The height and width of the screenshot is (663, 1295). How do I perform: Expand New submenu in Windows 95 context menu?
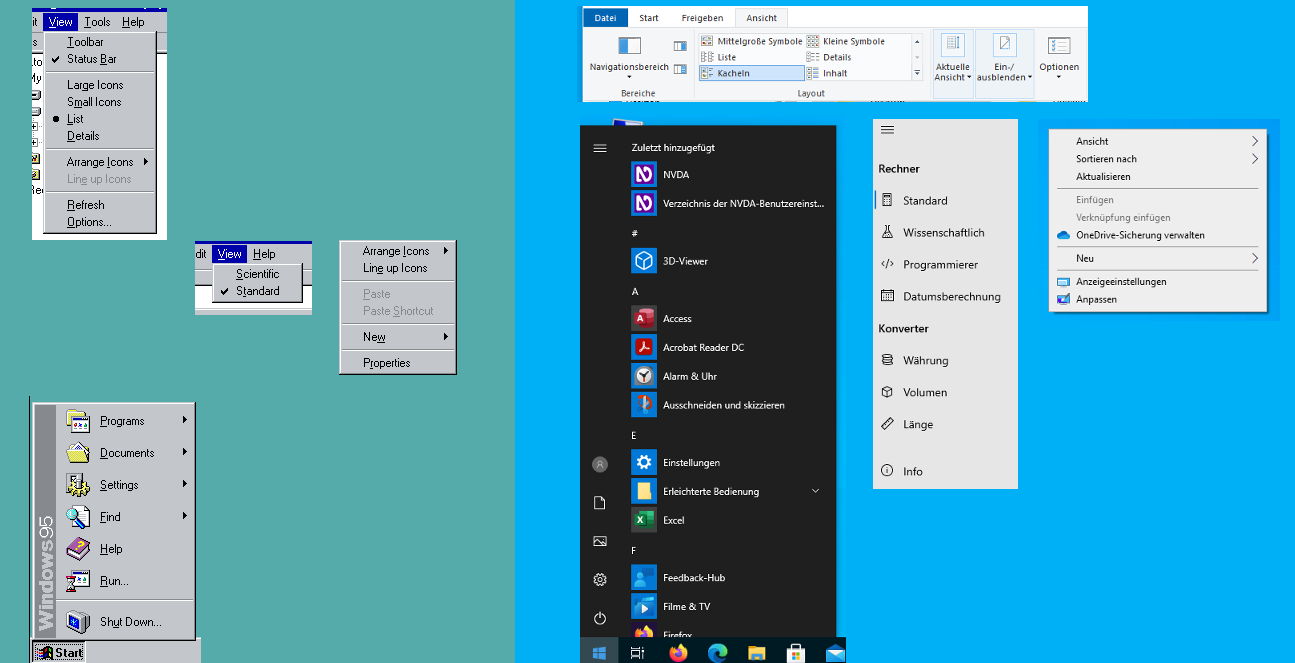[x=397, y=337]
